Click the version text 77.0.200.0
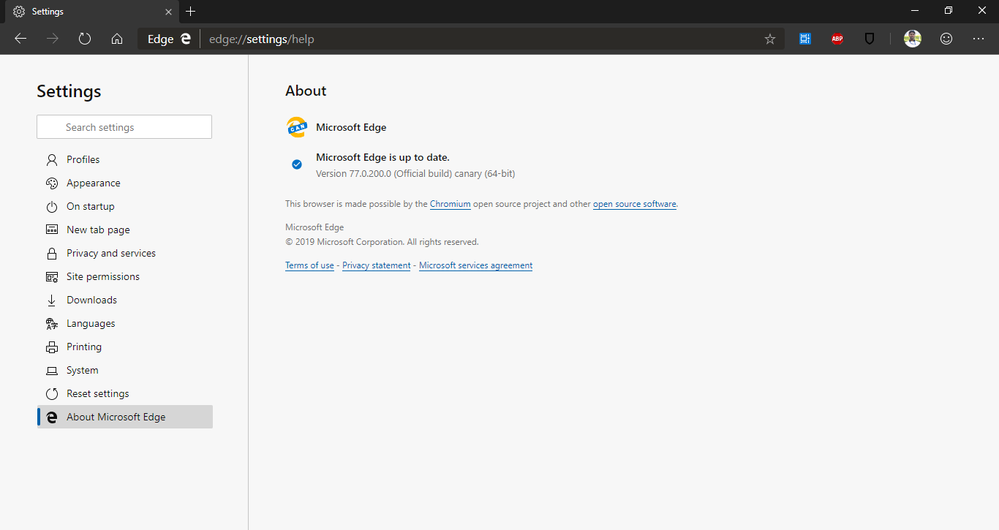The width and height of the screenshot is (999, 530). pyautogui.click(x=415, y=173)
